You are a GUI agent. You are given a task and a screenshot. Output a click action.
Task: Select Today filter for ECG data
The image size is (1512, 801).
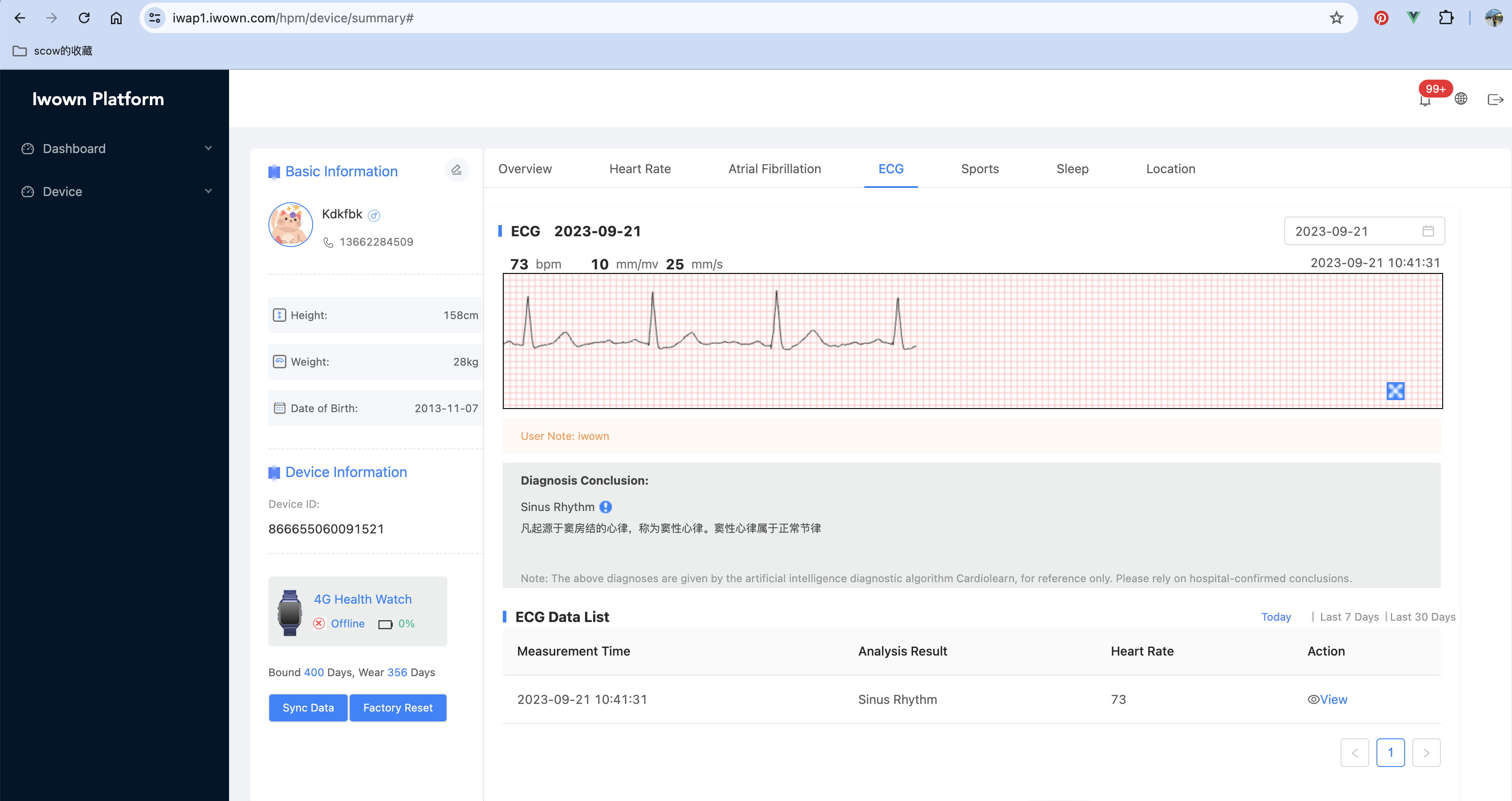click(x=1276, y=617)
